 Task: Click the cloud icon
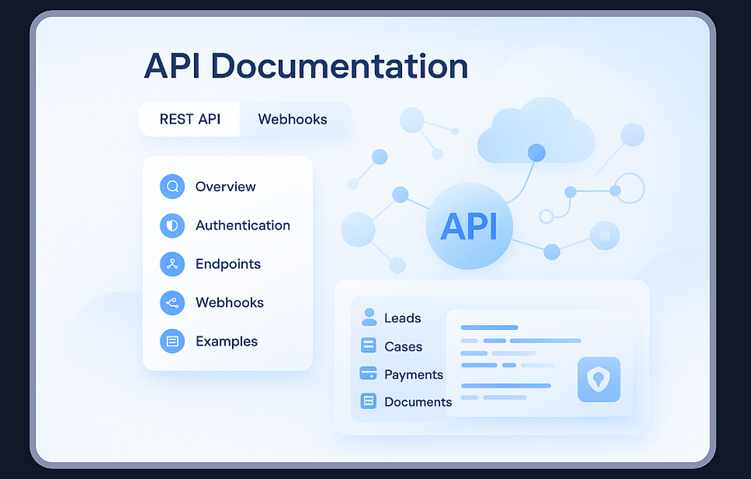click(529, 130)
